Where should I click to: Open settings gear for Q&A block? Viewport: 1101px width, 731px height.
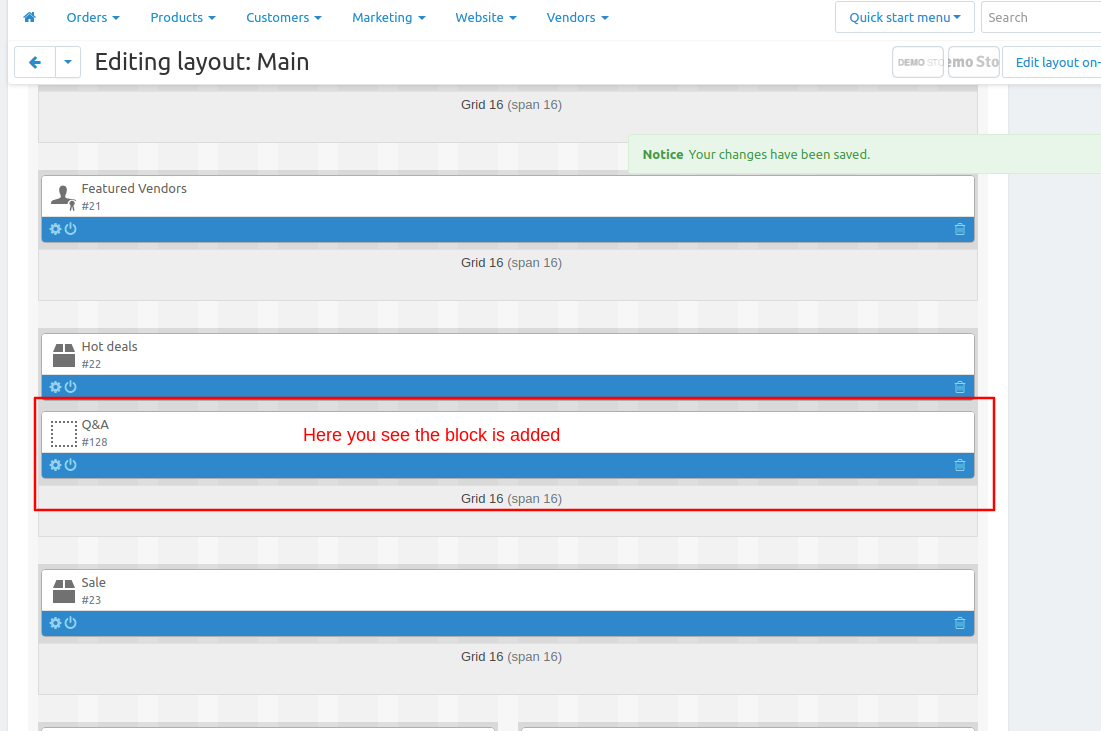click(x=55, y=465)
